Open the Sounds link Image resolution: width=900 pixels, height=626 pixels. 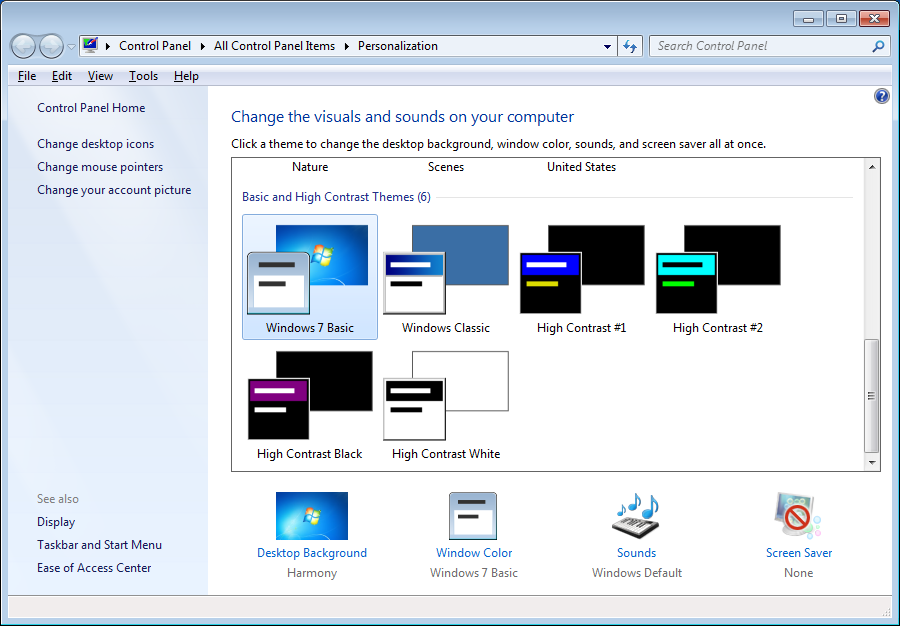click(x=637, y=553)
